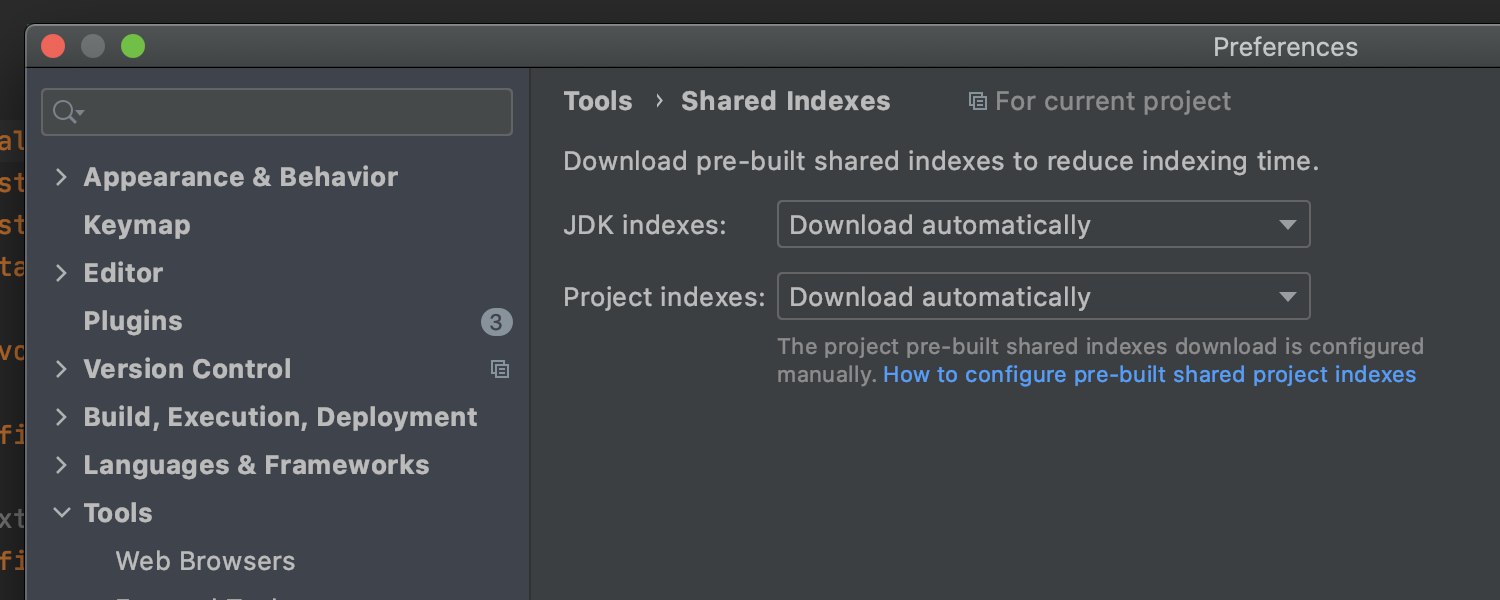Click the copy icon next to For current project

pos(977,101)
